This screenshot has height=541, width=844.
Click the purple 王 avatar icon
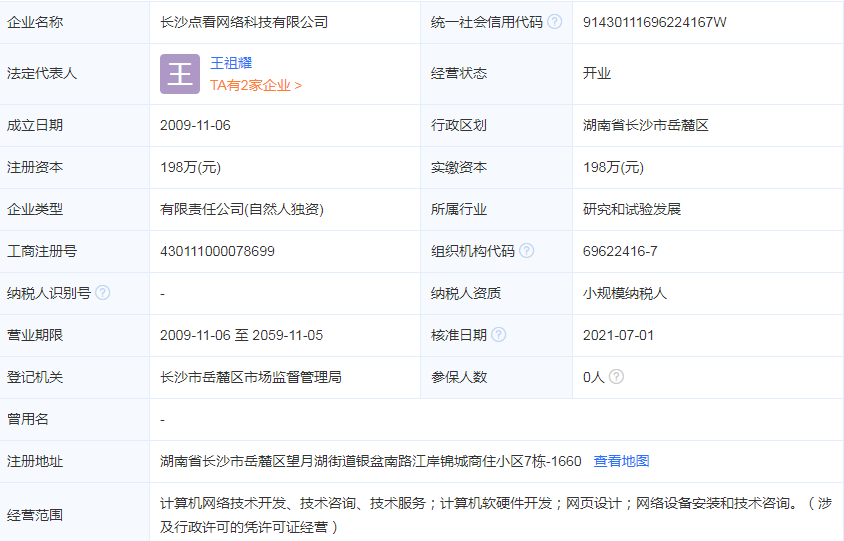[x=179, y=74]
